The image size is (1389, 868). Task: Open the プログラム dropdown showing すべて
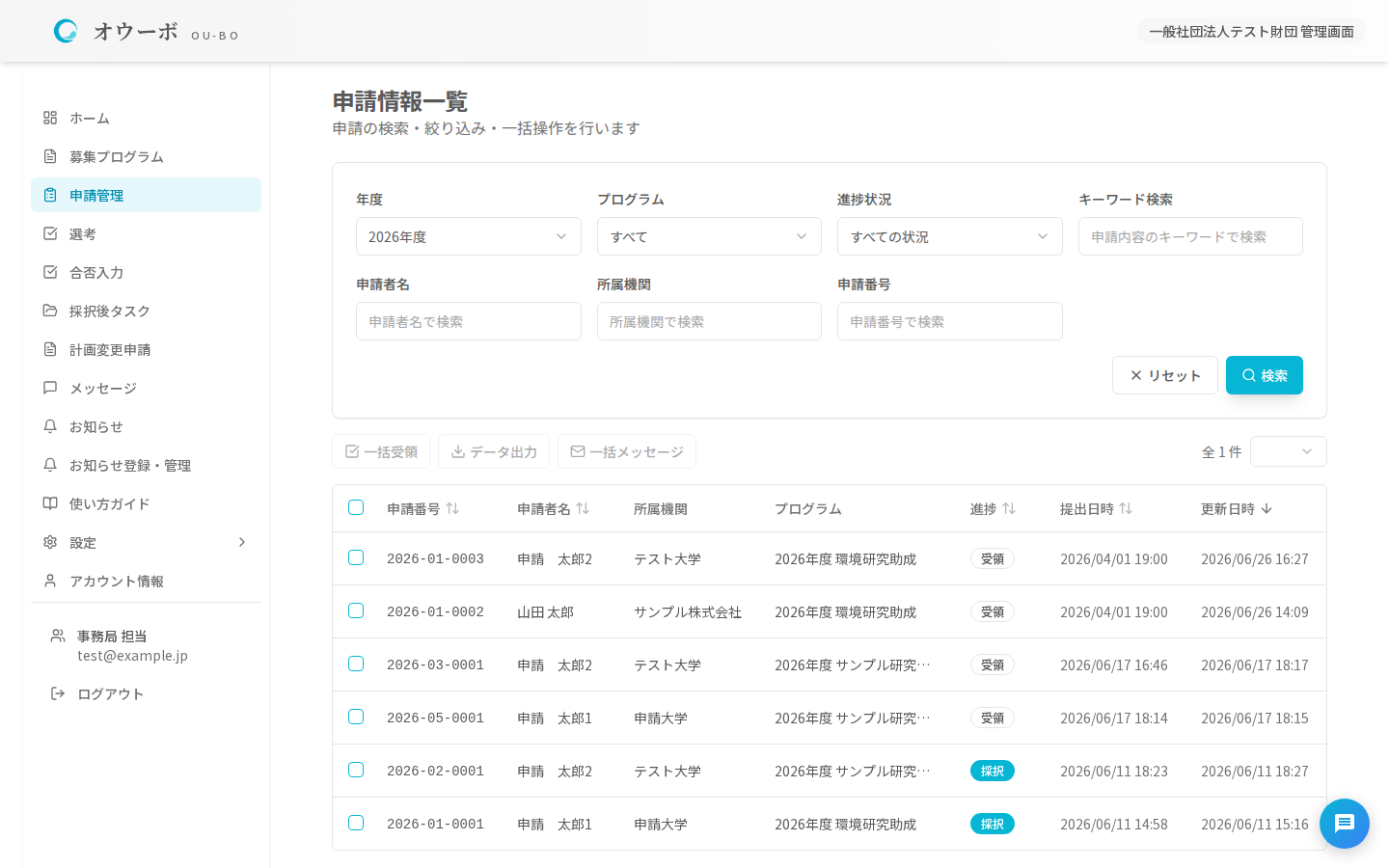pyautogui.click(x=709, y=236)
